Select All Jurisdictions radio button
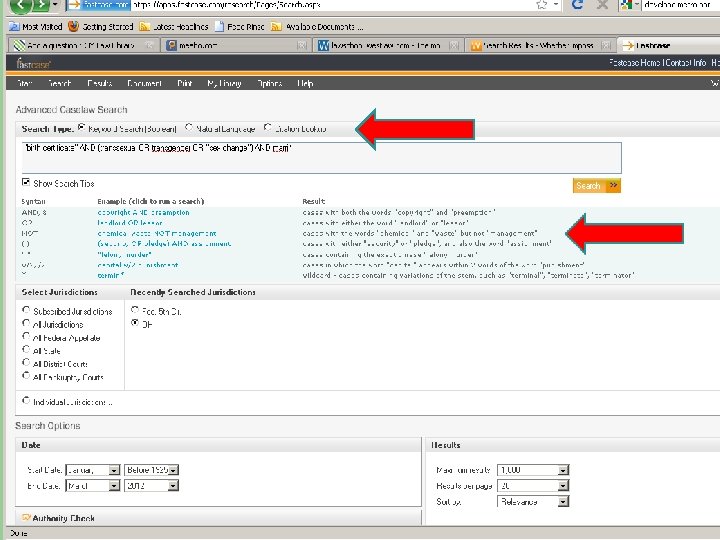 pyautogui.click(x=26, y=323)
